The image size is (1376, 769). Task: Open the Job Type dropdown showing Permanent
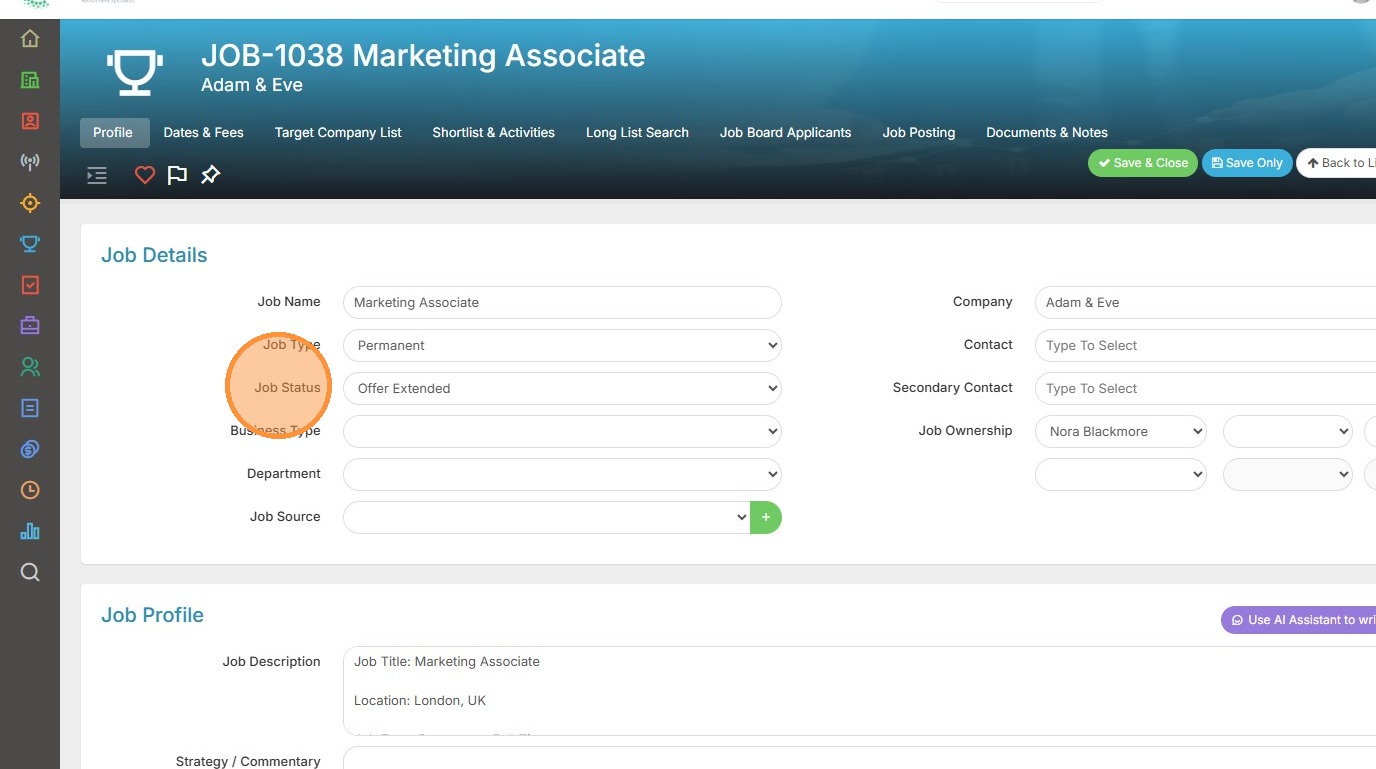click(x=561, y=345)
